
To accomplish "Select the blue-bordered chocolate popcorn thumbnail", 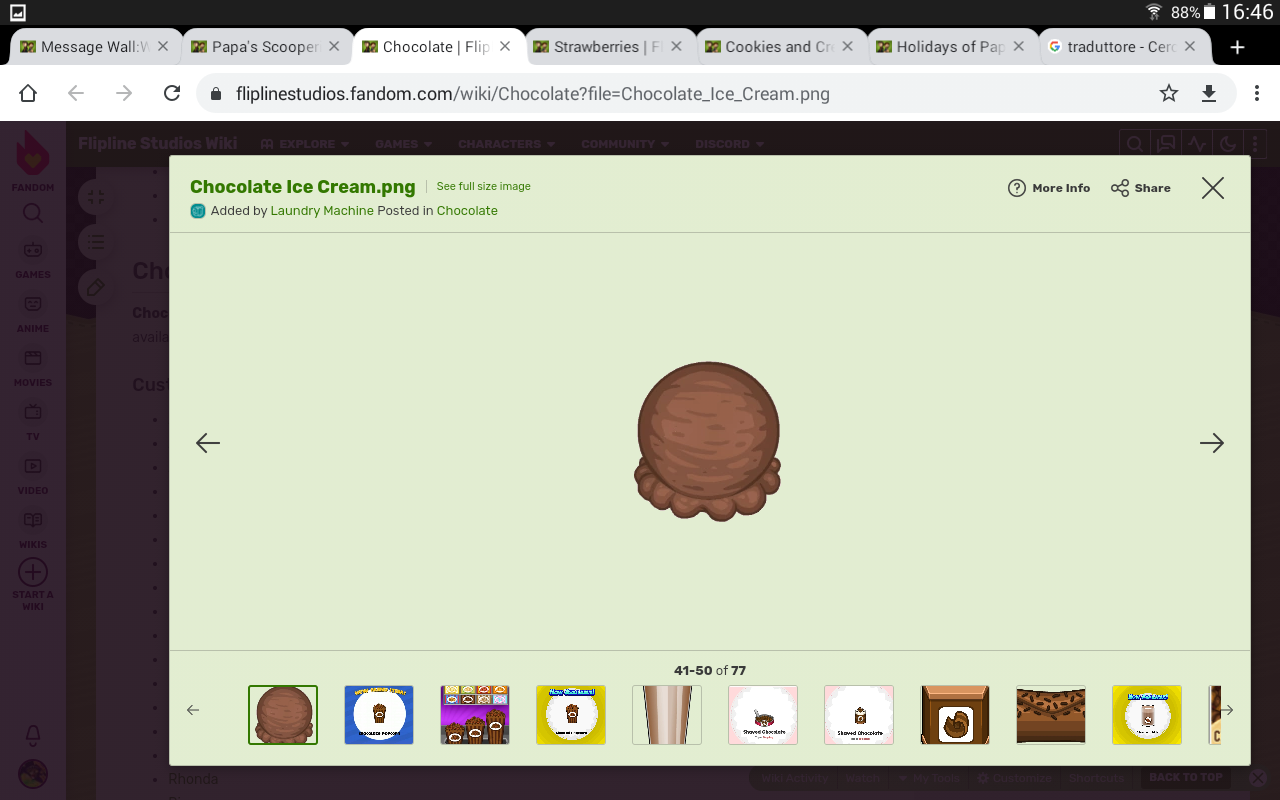I will 379,715.
